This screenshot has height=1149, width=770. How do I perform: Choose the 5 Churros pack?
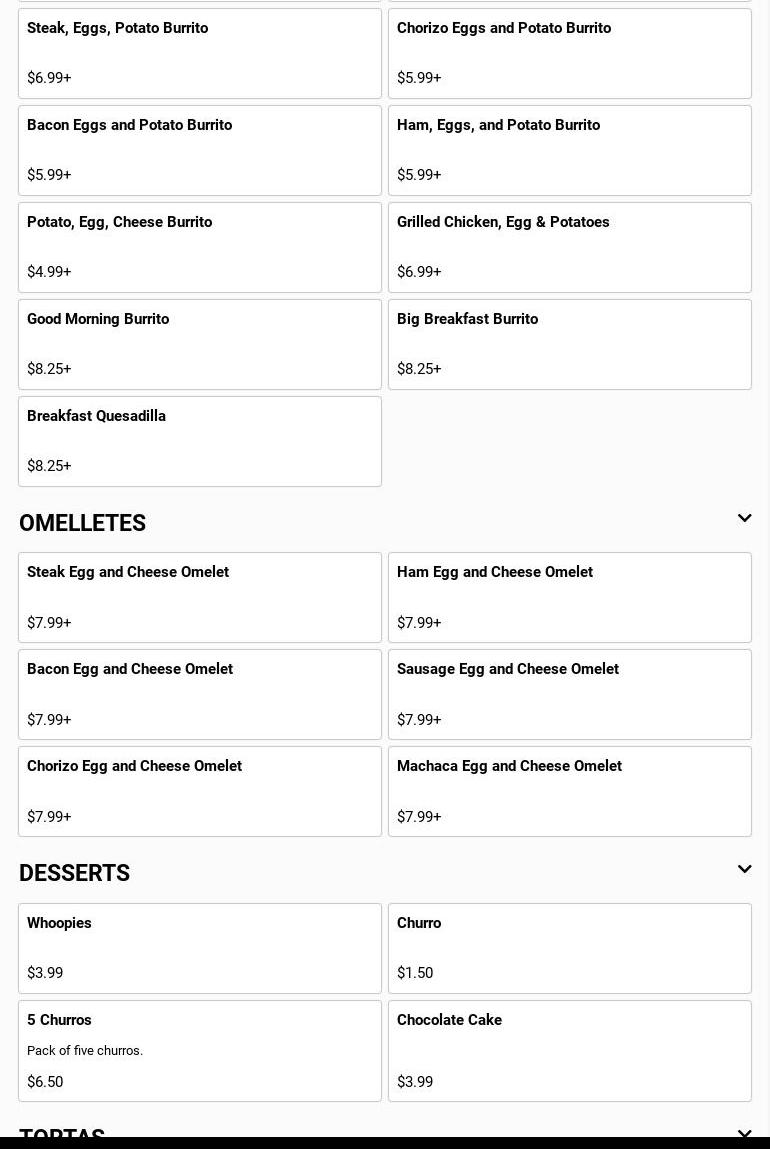pos(200,1050)
